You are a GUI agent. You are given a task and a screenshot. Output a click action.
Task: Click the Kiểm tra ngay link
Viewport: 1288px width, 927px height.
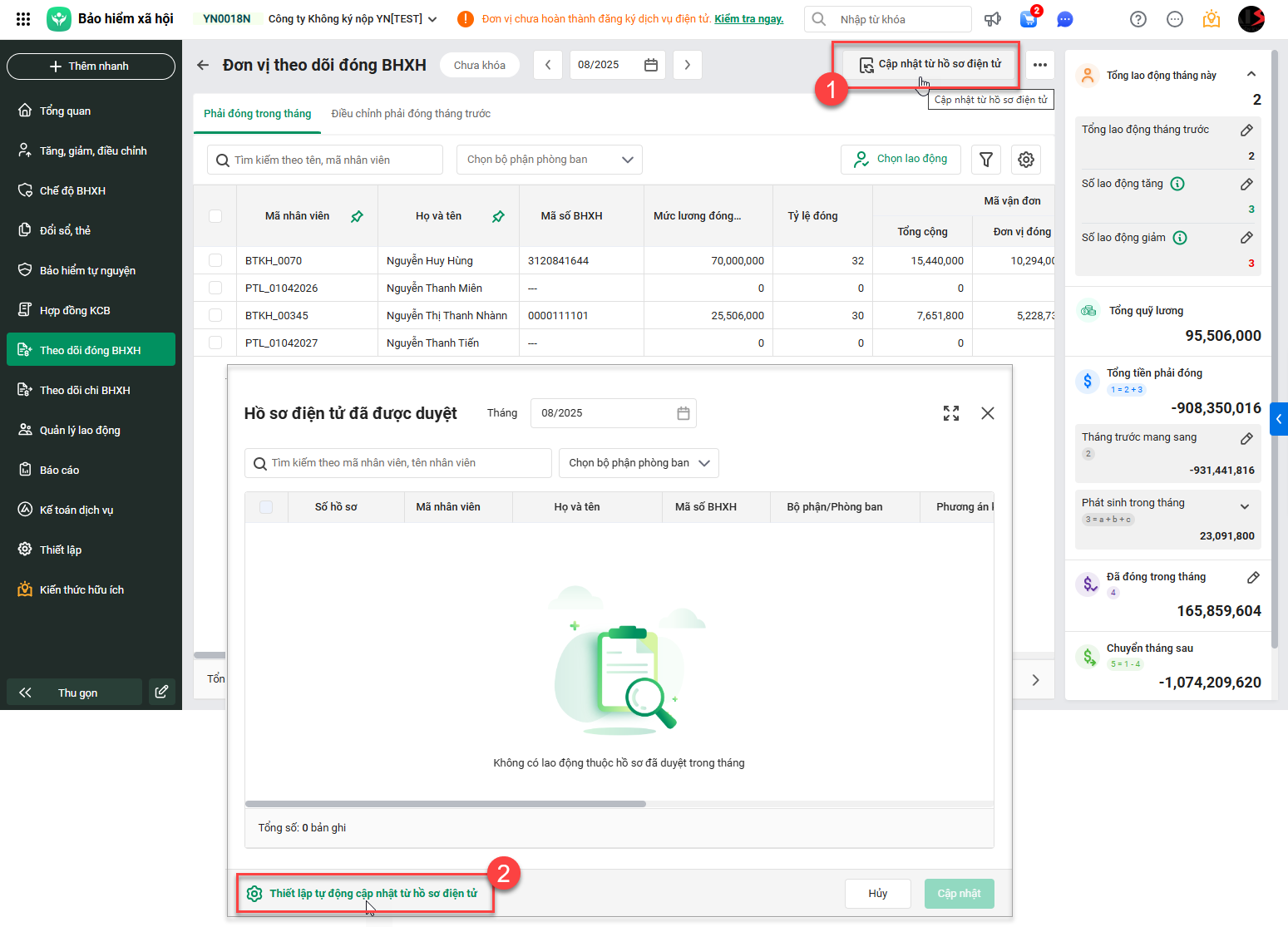tap(749, 19)
